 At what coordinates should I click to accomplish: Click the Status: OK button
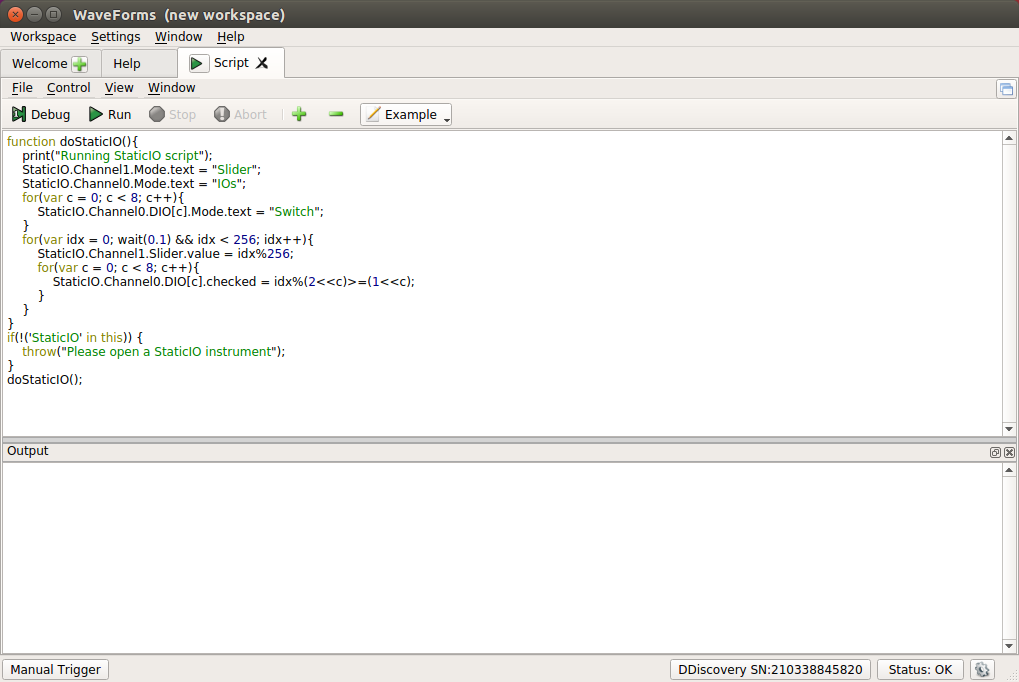(920, 670)
